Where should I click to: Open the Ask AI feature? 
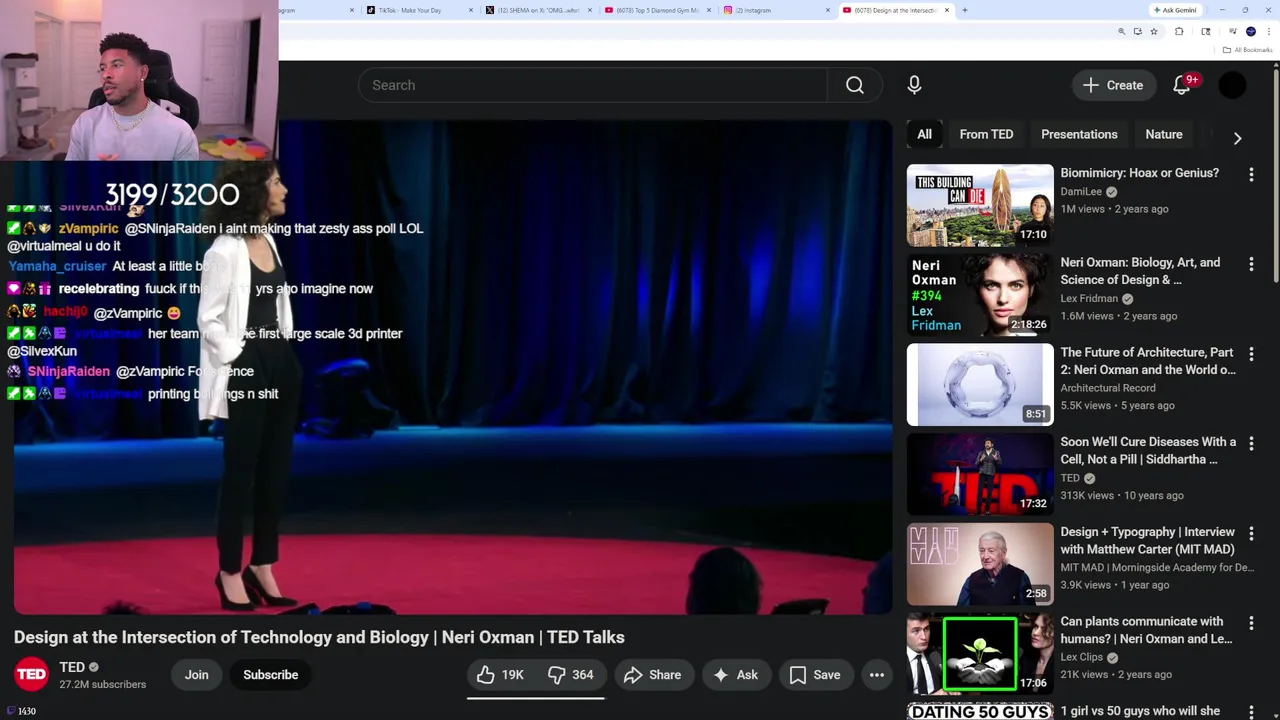tap(735, 675)
